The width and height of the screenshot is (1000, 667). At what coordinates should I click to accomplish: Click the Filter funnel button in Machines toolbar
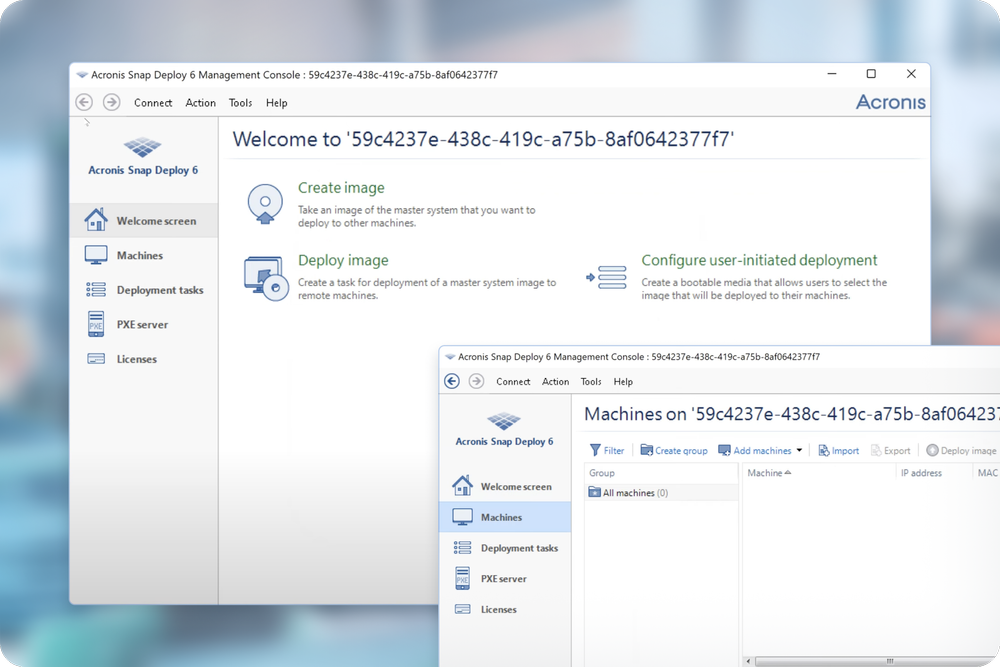(x=607, y=451)
